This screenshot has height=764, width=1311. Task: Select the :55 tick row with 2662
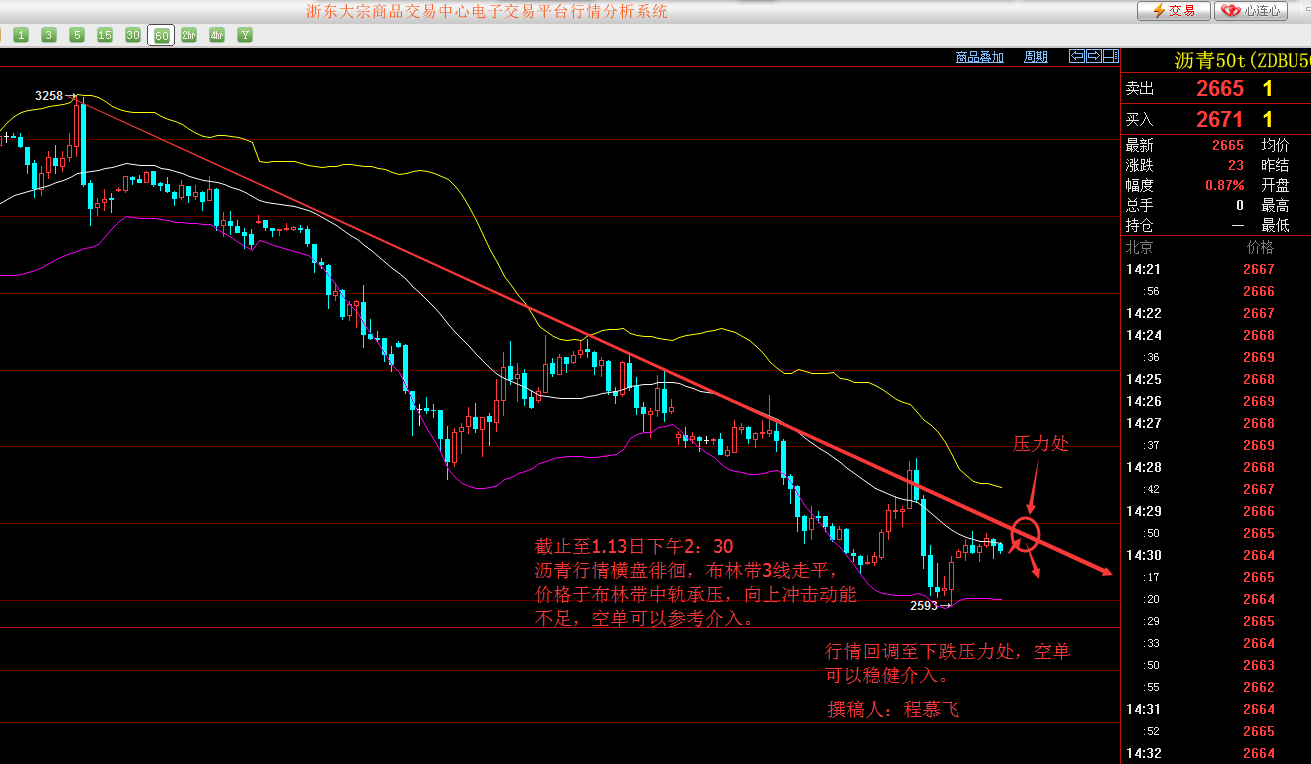pyautogui.click(x=1216, y=687)
